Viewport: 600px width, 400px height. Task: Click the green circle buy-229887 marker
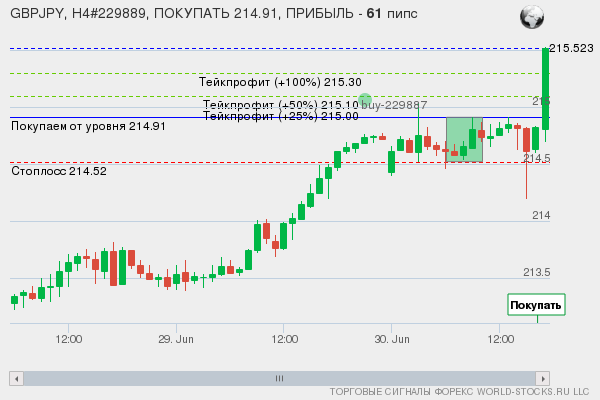[365, 100]
